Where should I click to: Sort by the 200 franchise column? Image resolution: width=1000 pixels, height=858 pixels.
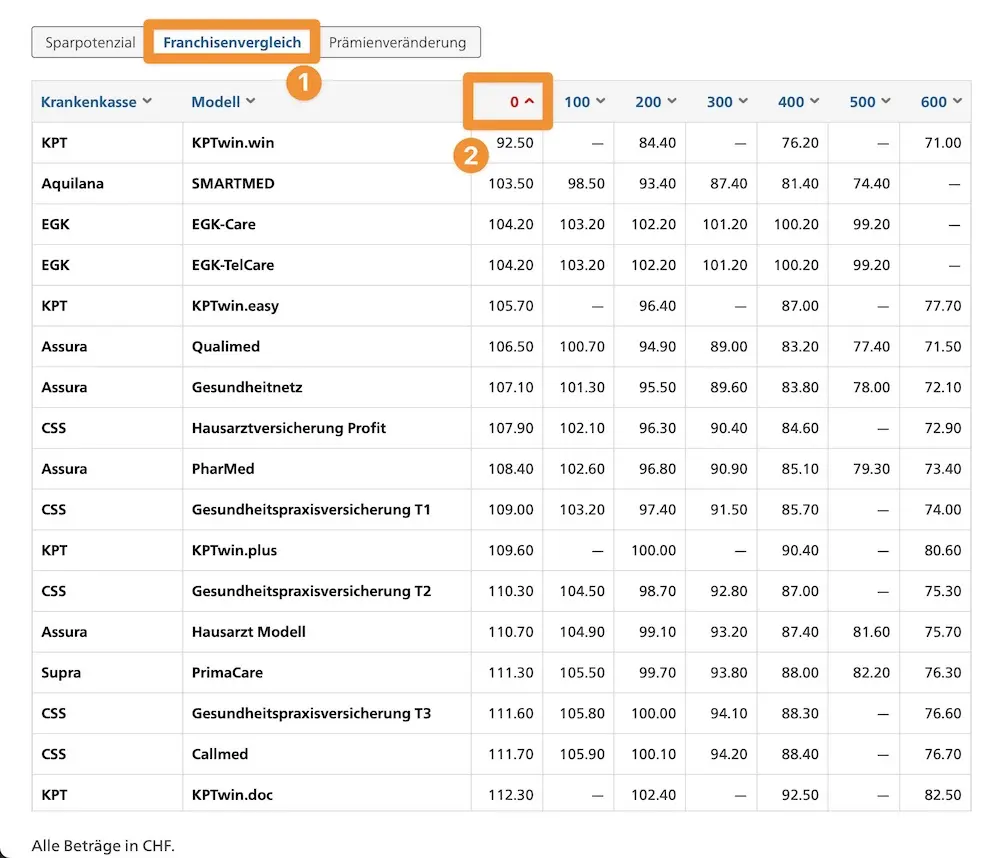tap(656, 102)
